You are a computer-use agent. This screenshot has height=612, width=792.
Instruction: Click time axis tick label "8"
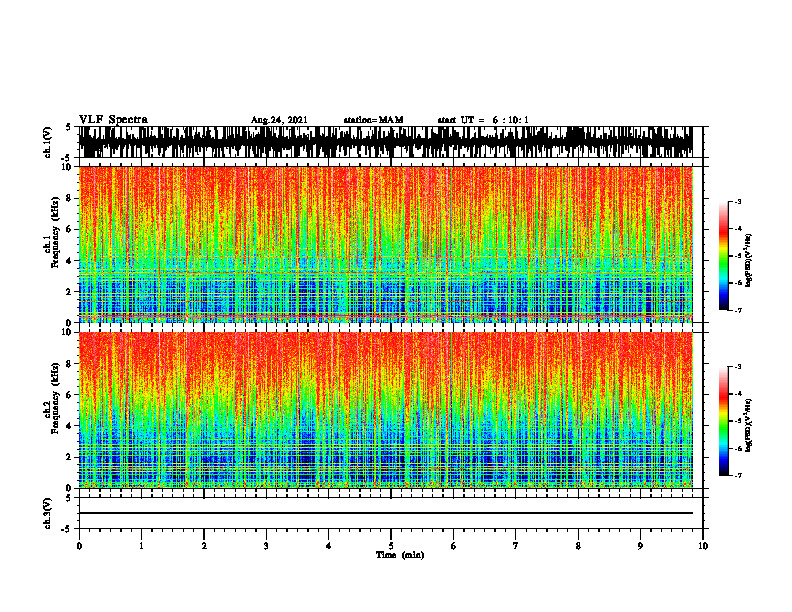pos(578,546)
